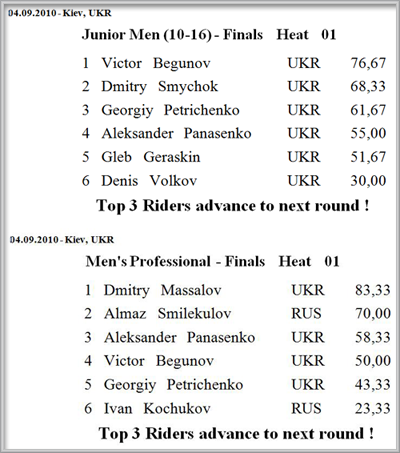Screen dimensions: 400x453
Task: Click Gleb Geraskin's row
Action: pos(234,157)
